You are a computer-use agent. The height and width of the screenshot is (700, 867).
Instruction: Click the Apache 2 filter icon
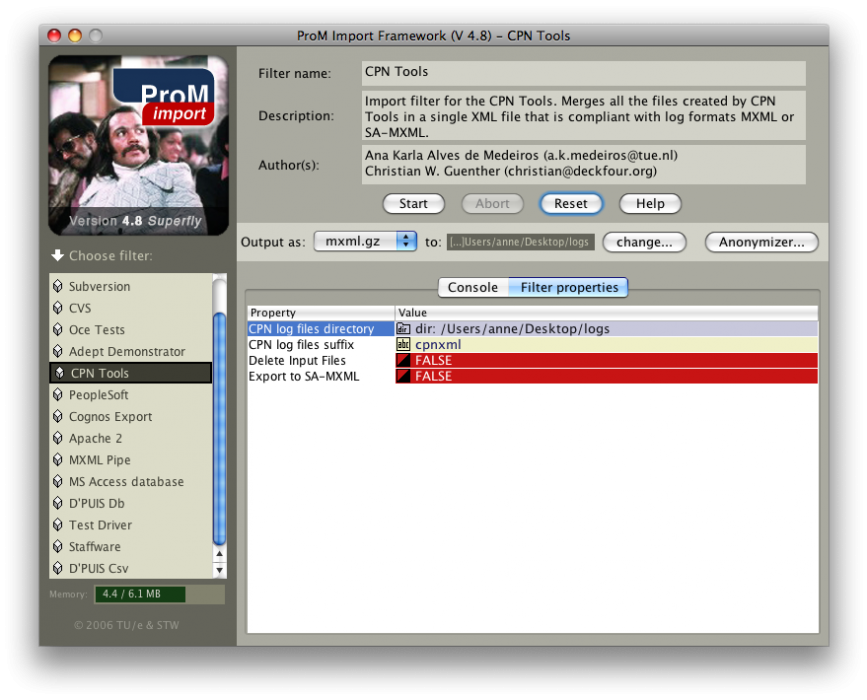(x=57, y=438)
